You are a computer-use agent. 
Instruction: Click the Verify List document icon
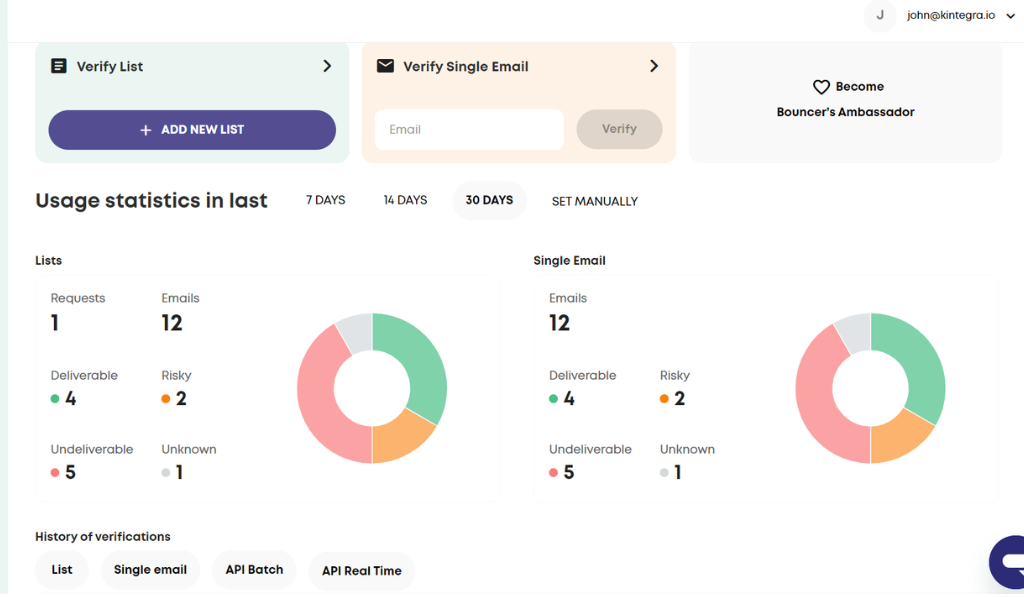coord(59,66)
